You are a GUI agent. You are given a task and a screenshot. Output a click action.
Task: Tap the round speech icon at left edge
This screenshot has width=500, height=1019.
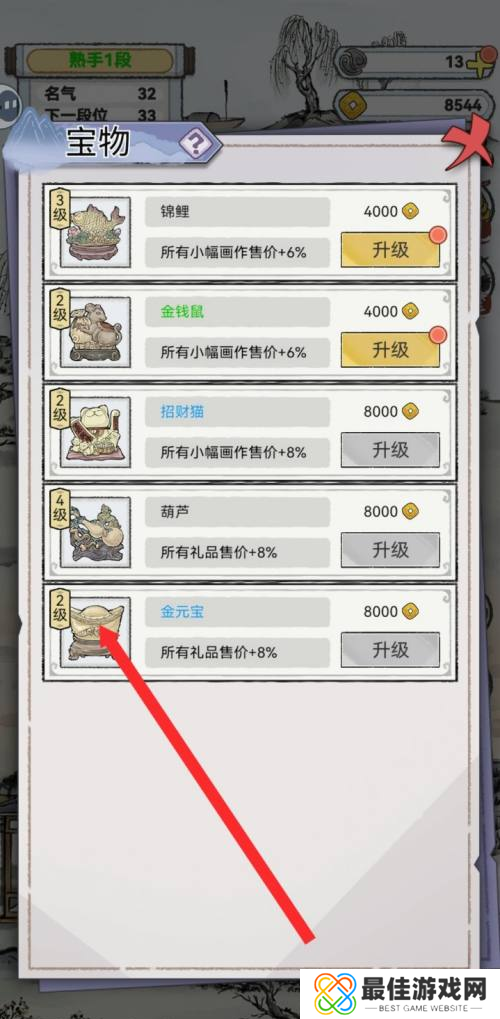[x=8, y=104]
